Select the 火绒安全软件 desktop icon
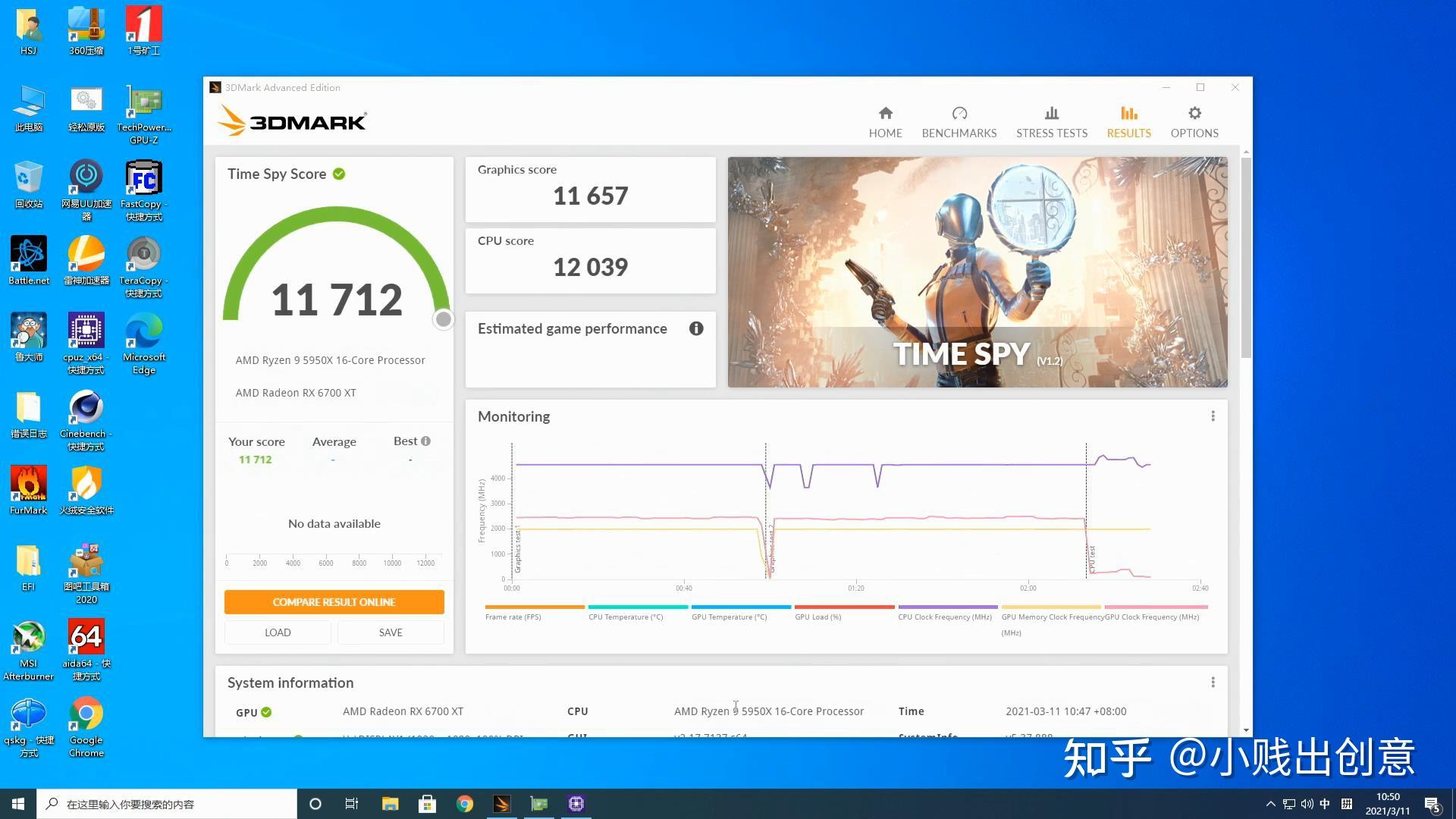This screenshot has height=819, width=1456. coord(86,491)
